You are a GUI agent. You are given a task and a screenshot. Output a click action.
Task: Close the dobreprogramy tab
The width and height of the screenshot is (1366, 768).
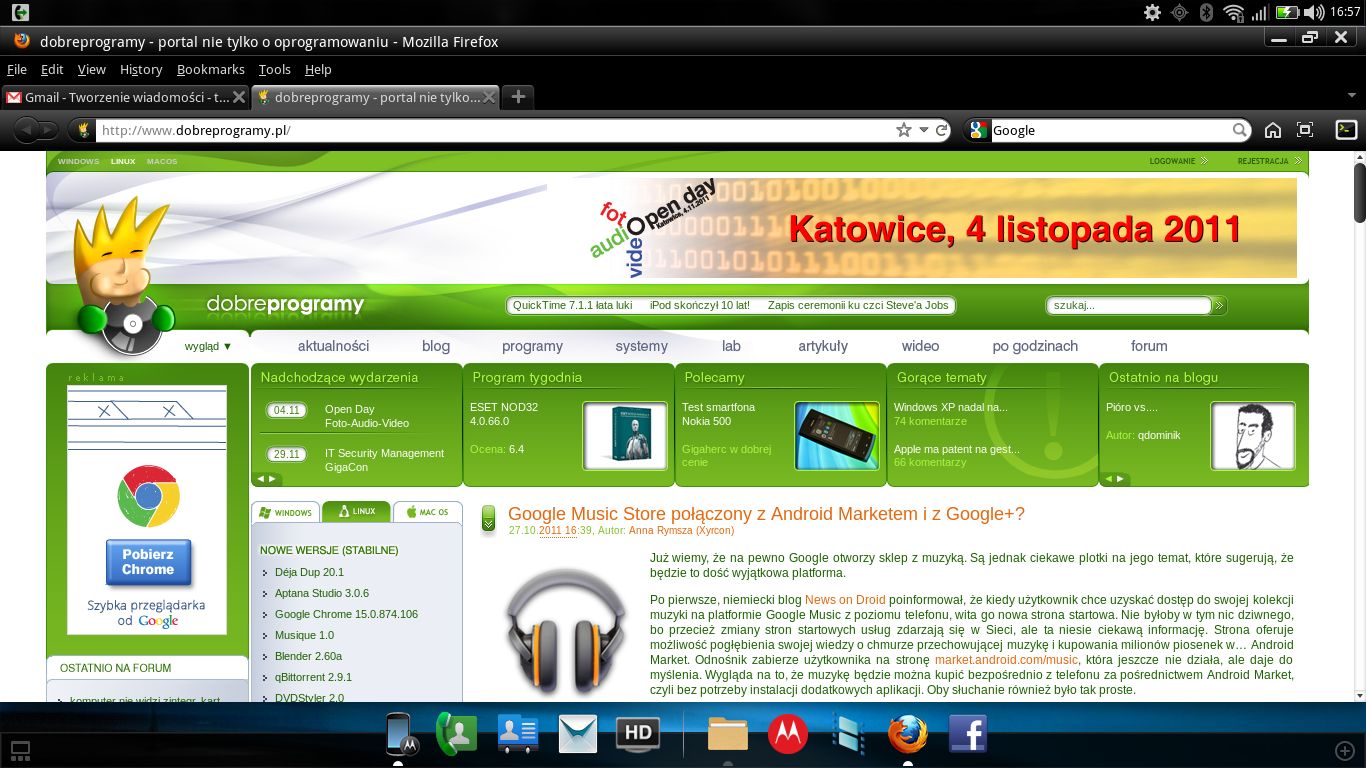pos(489,97)
